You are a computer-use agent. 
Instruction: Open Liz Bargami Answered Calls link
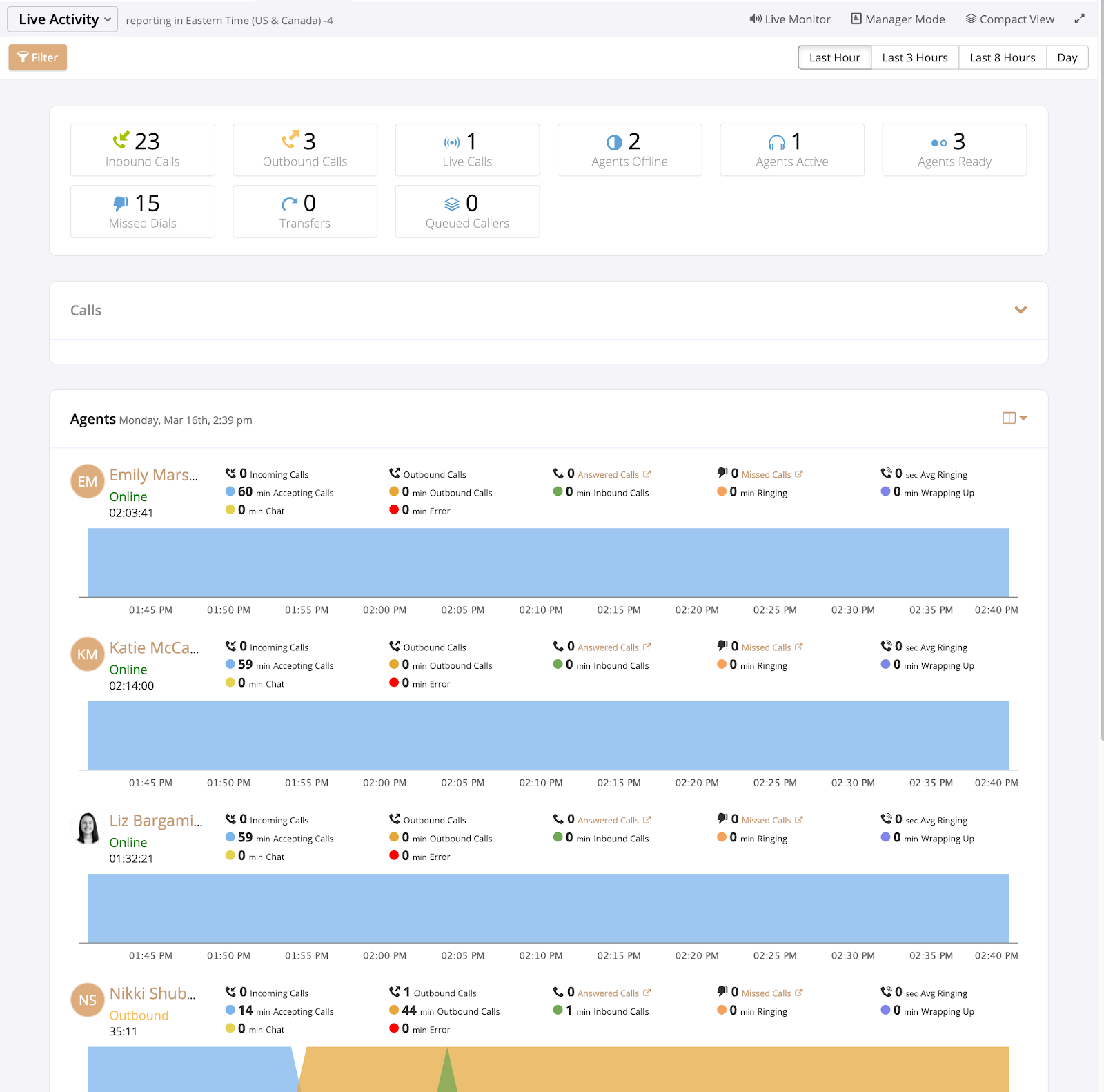coord(614,820)
